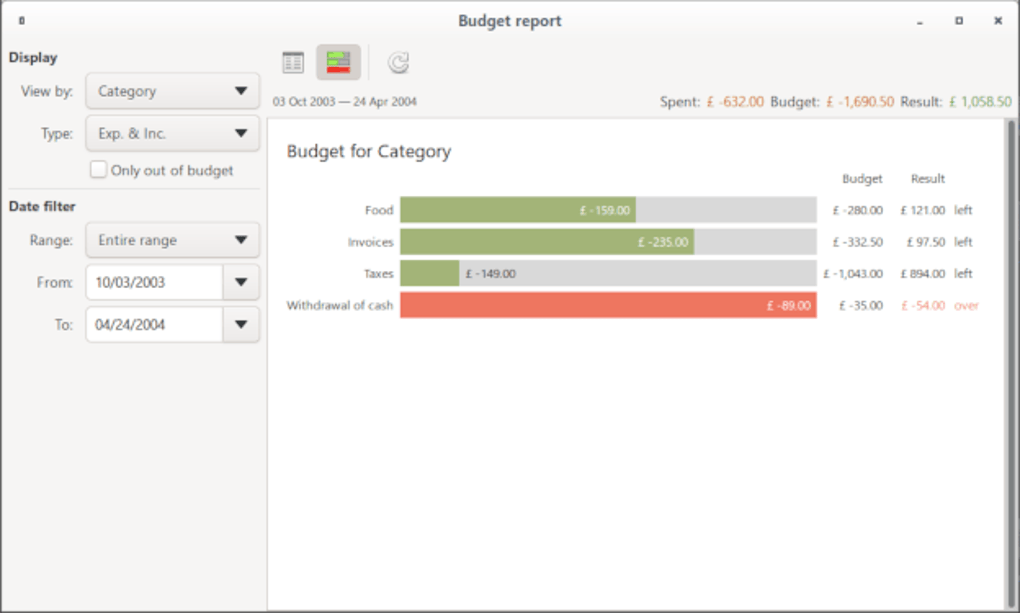The height and width of the screenshot is (613, 1020).
Task: Open the View by Category dropdown
Action: [x=172, y=91]
